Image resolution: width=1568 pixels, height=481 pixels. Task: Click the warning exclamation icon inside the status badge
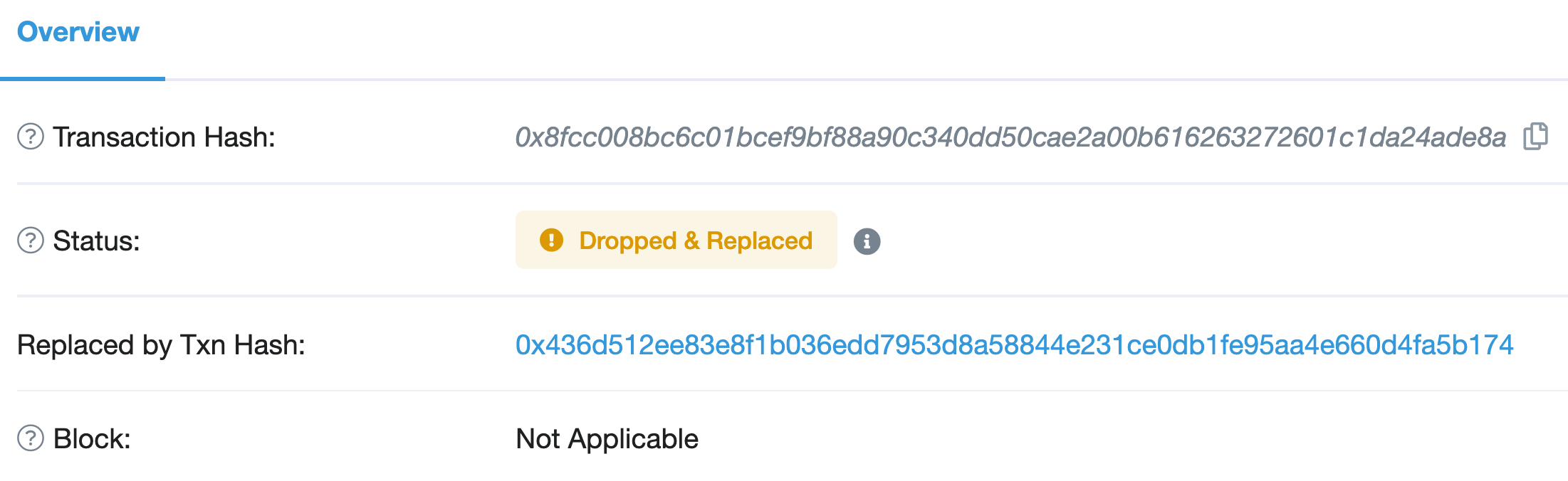click(x=550, y=240)
